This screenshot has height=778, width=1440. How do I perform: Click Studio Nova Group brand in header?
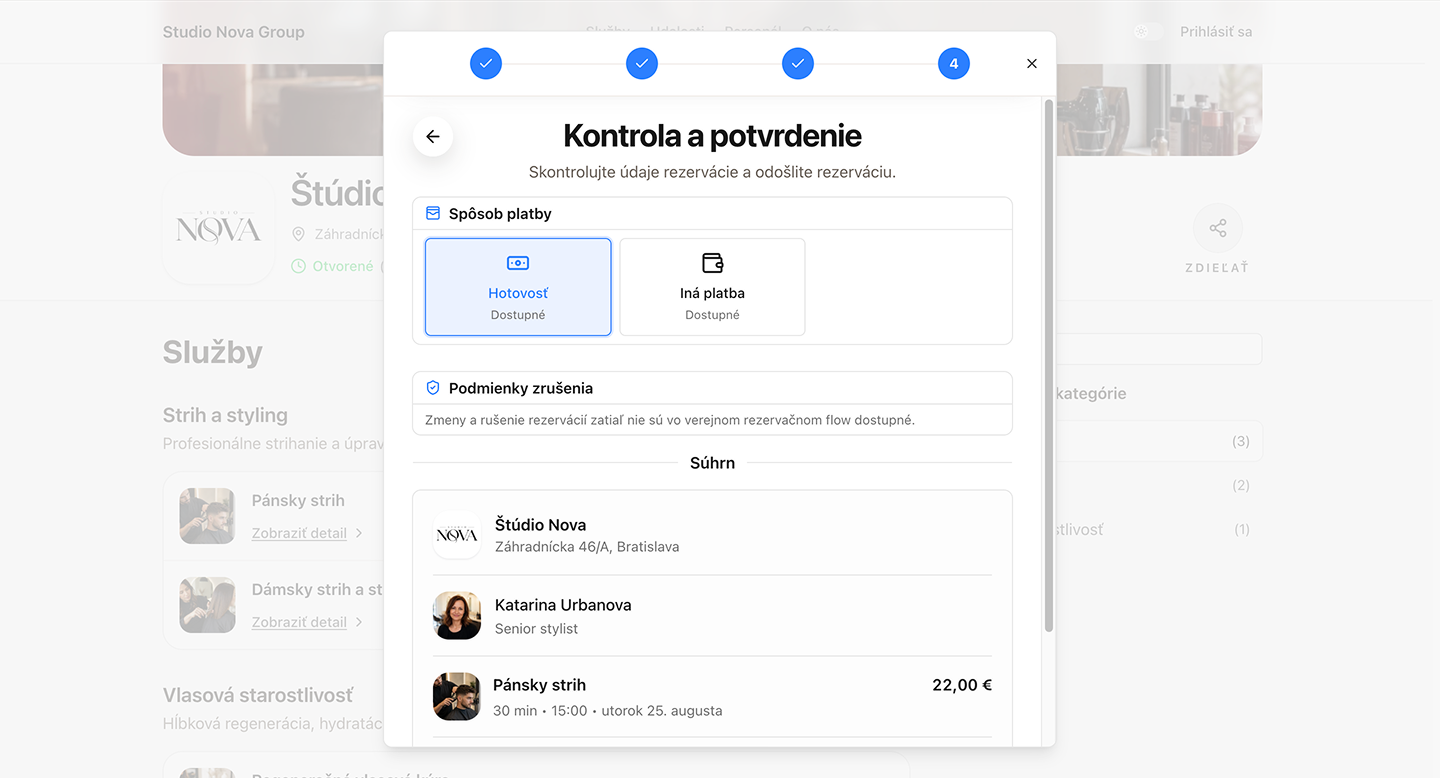pyautogui.click(x=234, y=32)
